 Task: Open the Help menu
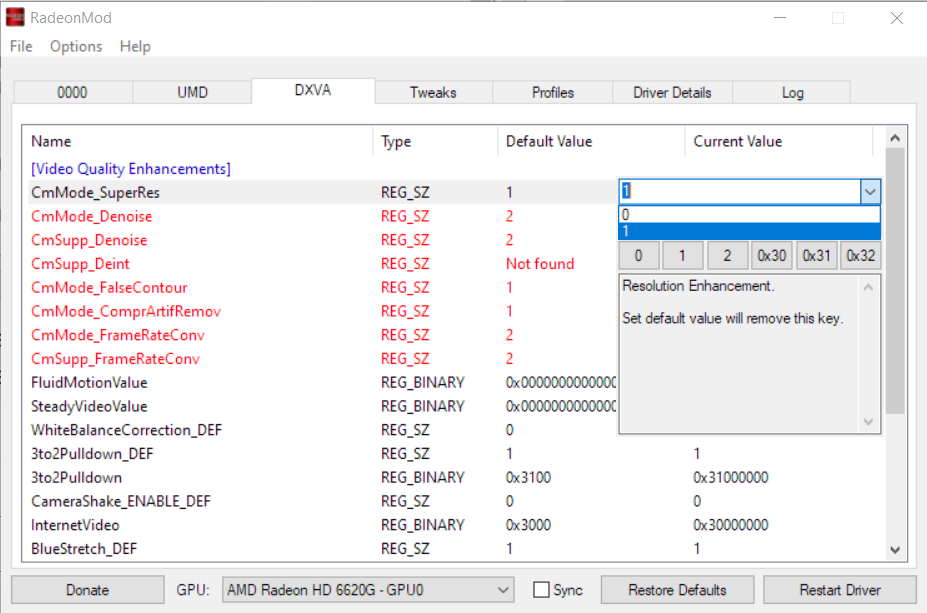pos(135,46)
